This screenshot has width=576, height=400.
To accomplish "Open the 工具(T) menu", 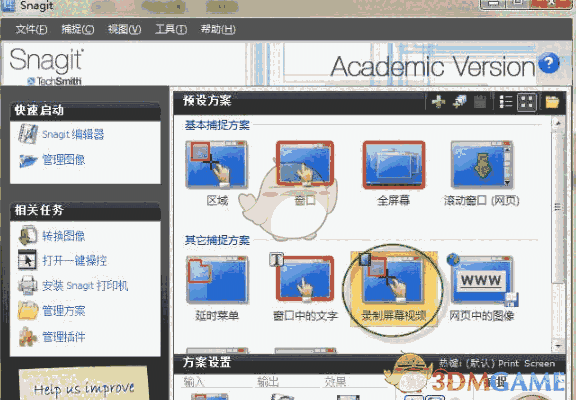I will (x=171, y=29).
